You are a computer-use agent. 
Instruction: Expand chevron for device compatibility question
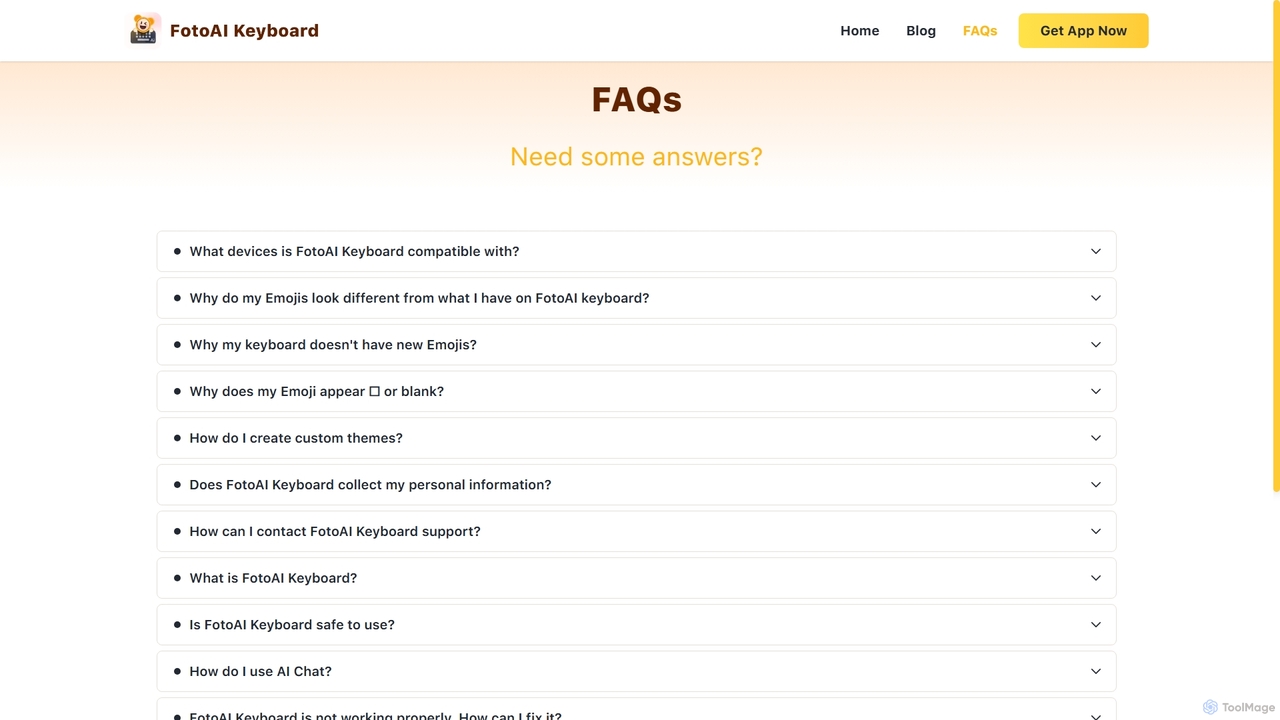[x=1096, y=251]
